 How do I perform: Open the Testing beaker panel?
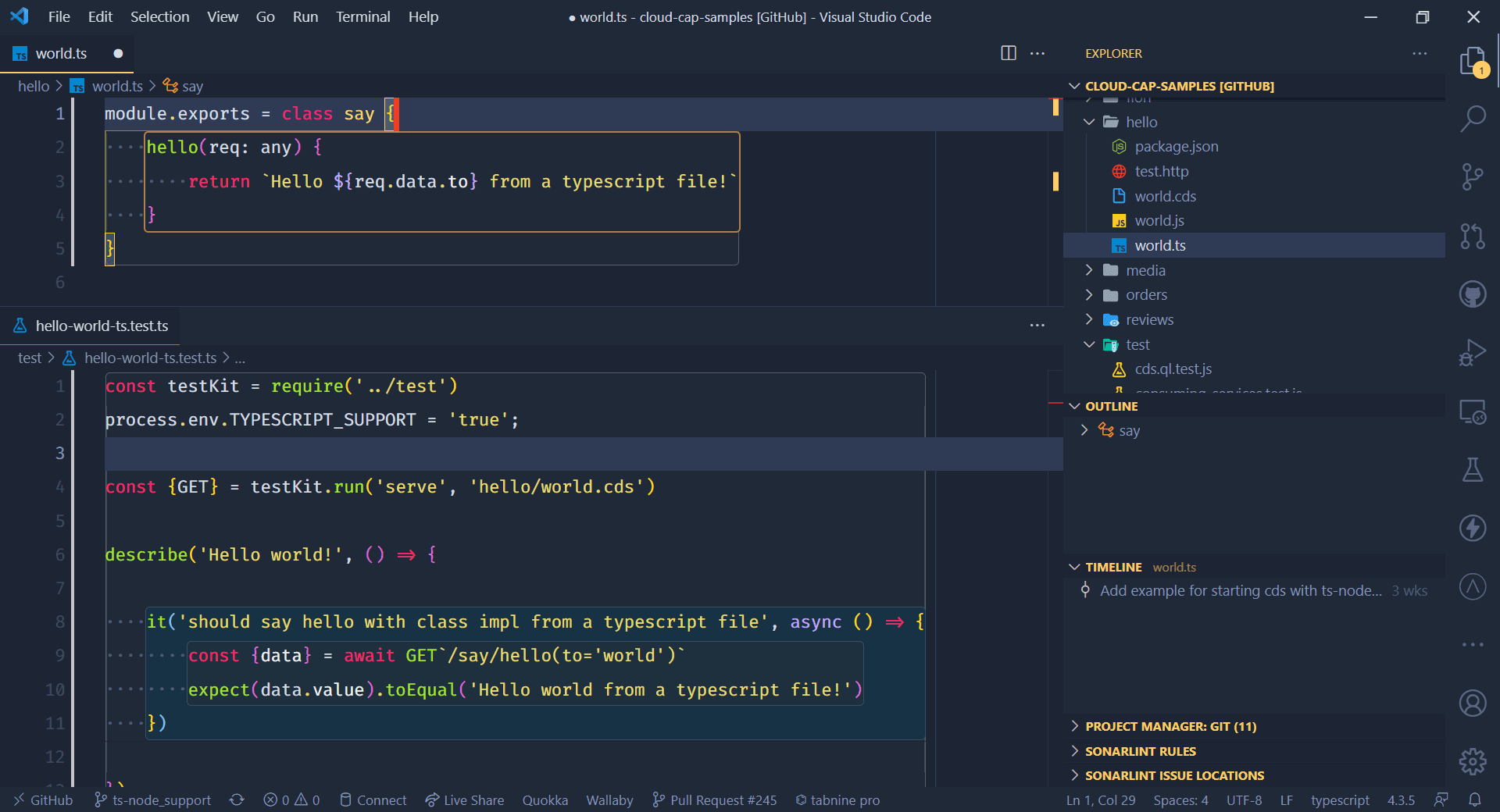[1473, 470]
